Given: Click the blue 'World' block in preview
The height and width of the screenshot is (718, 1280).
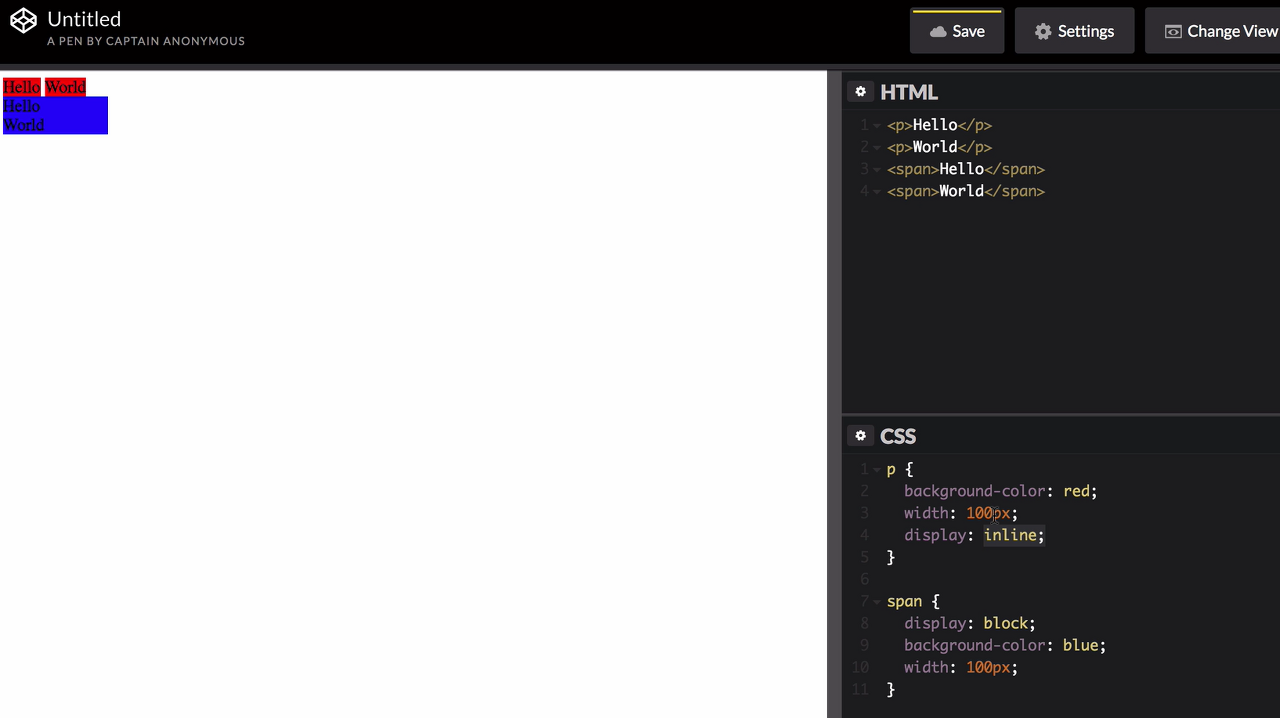Looking at the screenshot, I should coord(55,125).
